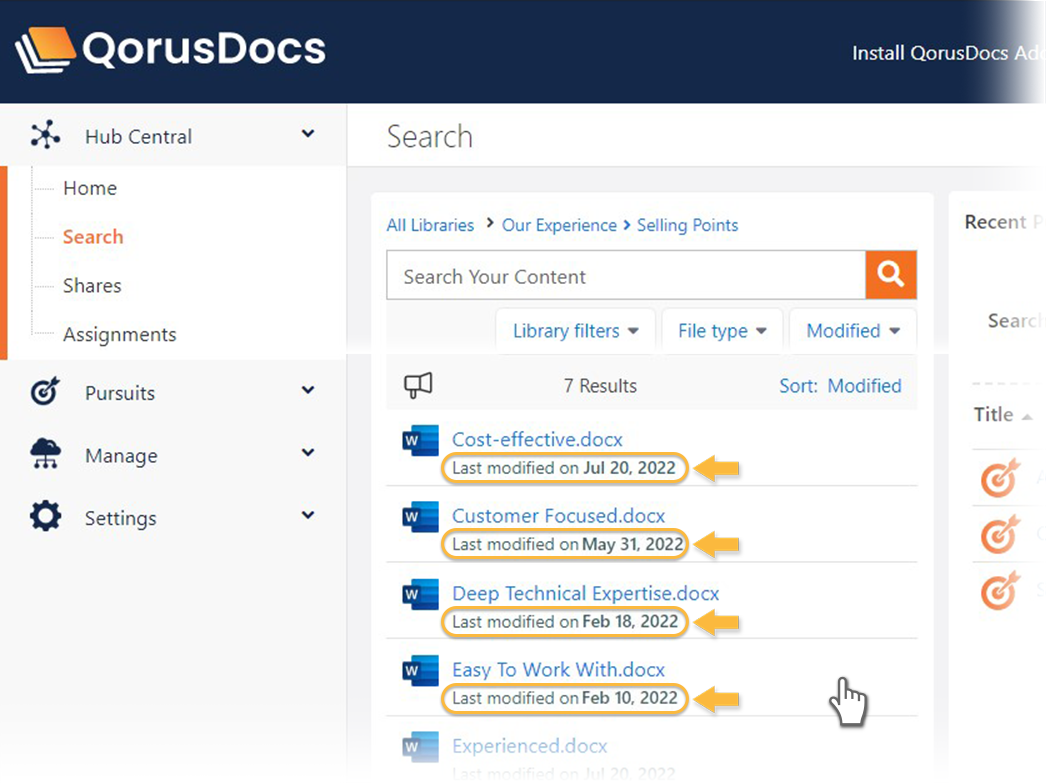
Task: Click 'Last modified on Jul 20, 2022' under Cost-effective.docx
Action: pyautogui.click(x=564, y=468)
